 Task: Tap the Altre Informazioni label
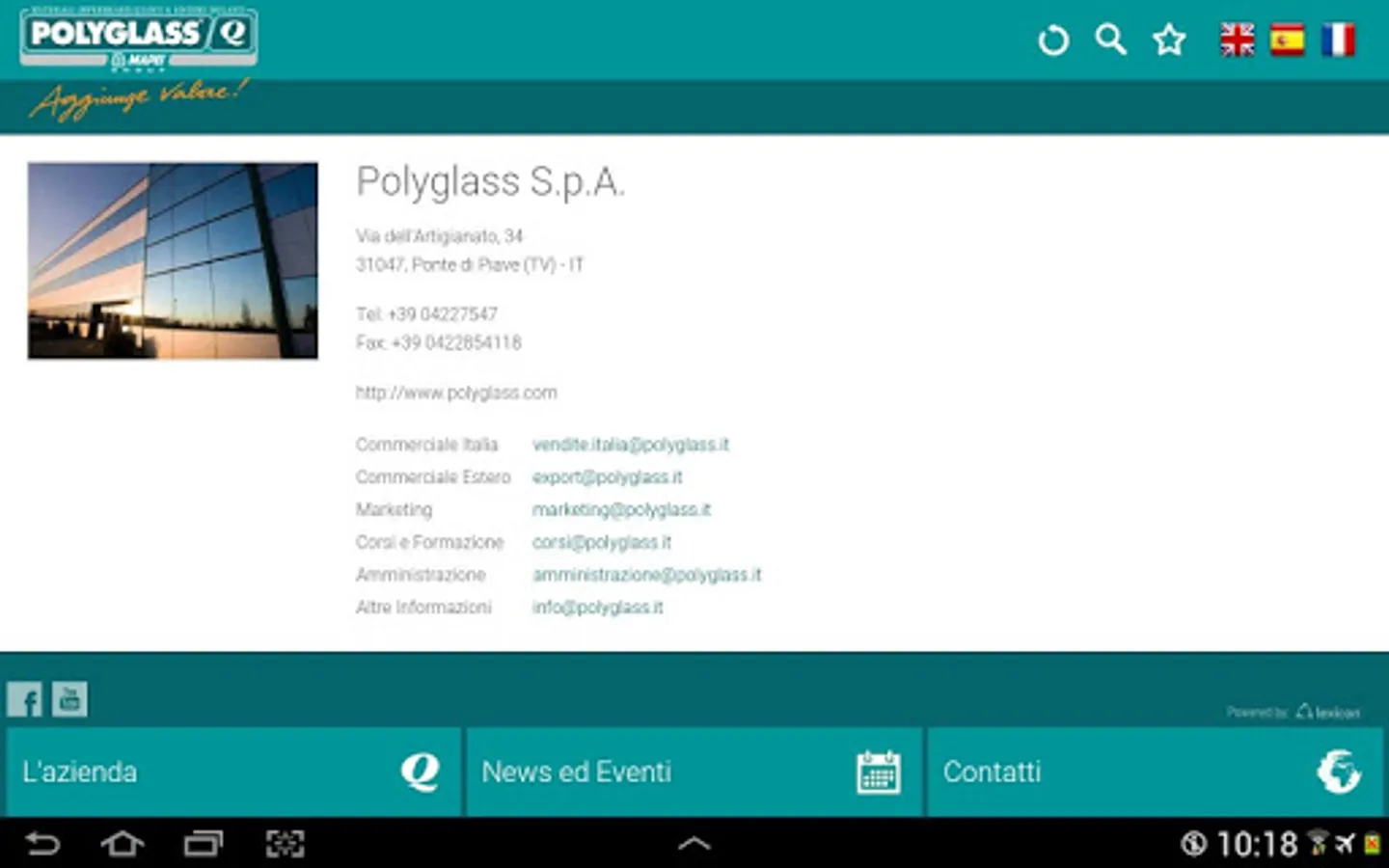click(423, 608)
